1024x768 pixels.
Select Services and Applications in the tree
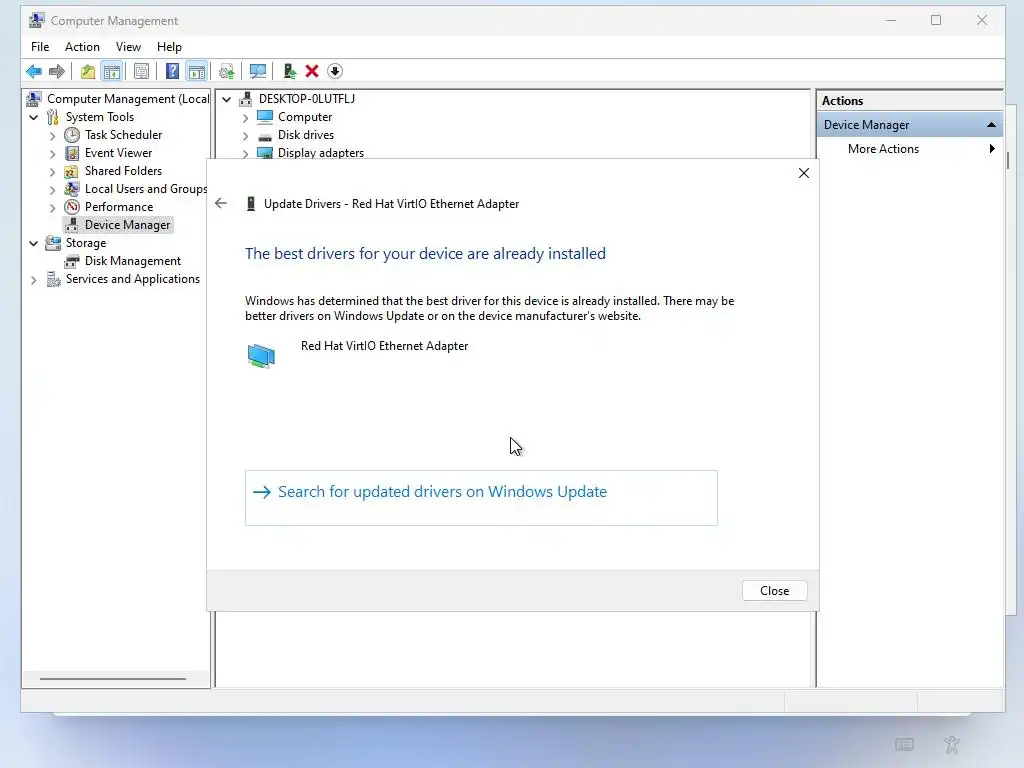point(133,279)
